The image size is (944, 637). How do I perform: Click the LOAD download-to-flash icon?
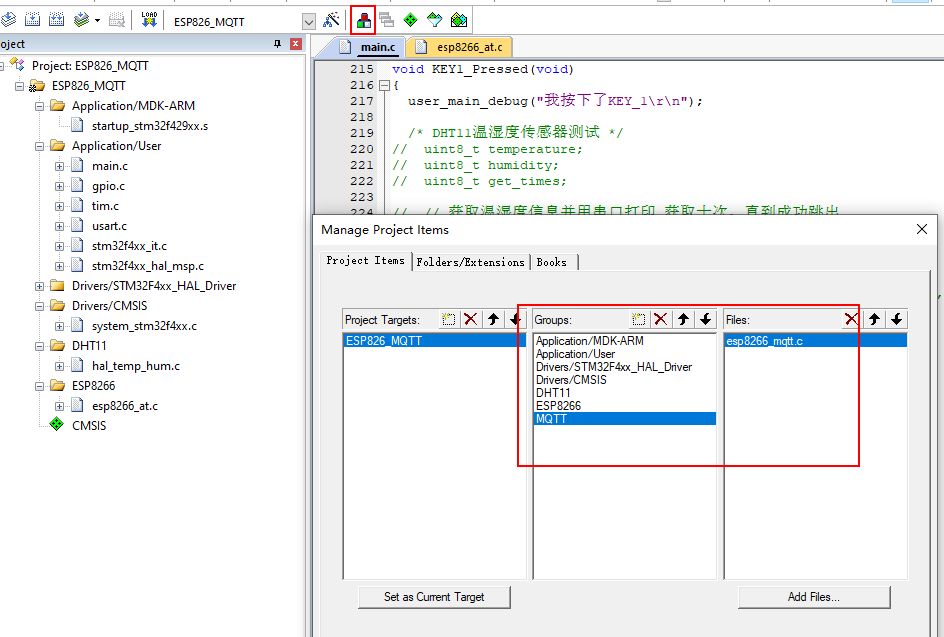point(149,20)
